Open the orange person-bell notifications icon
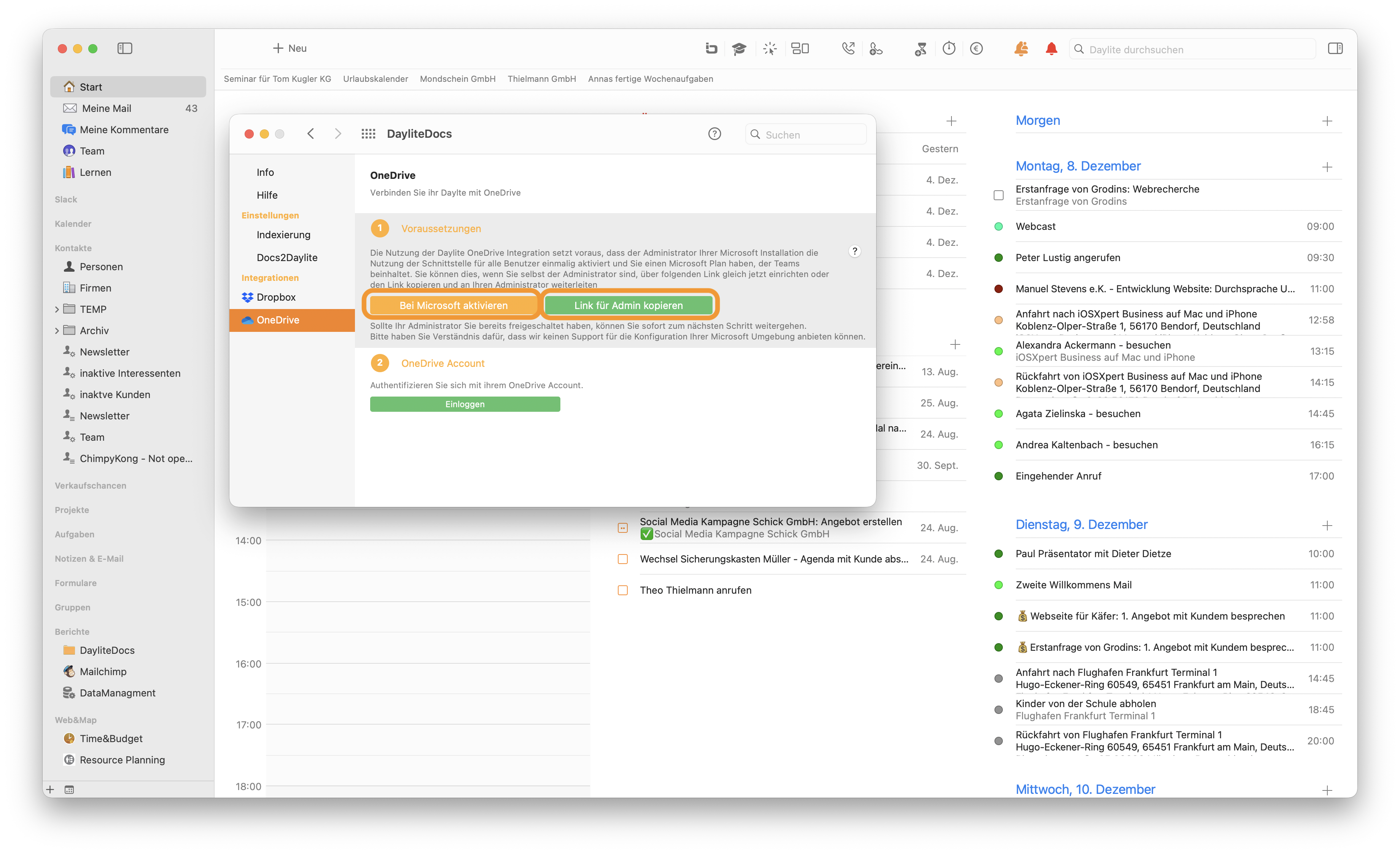 point(1021,48)
